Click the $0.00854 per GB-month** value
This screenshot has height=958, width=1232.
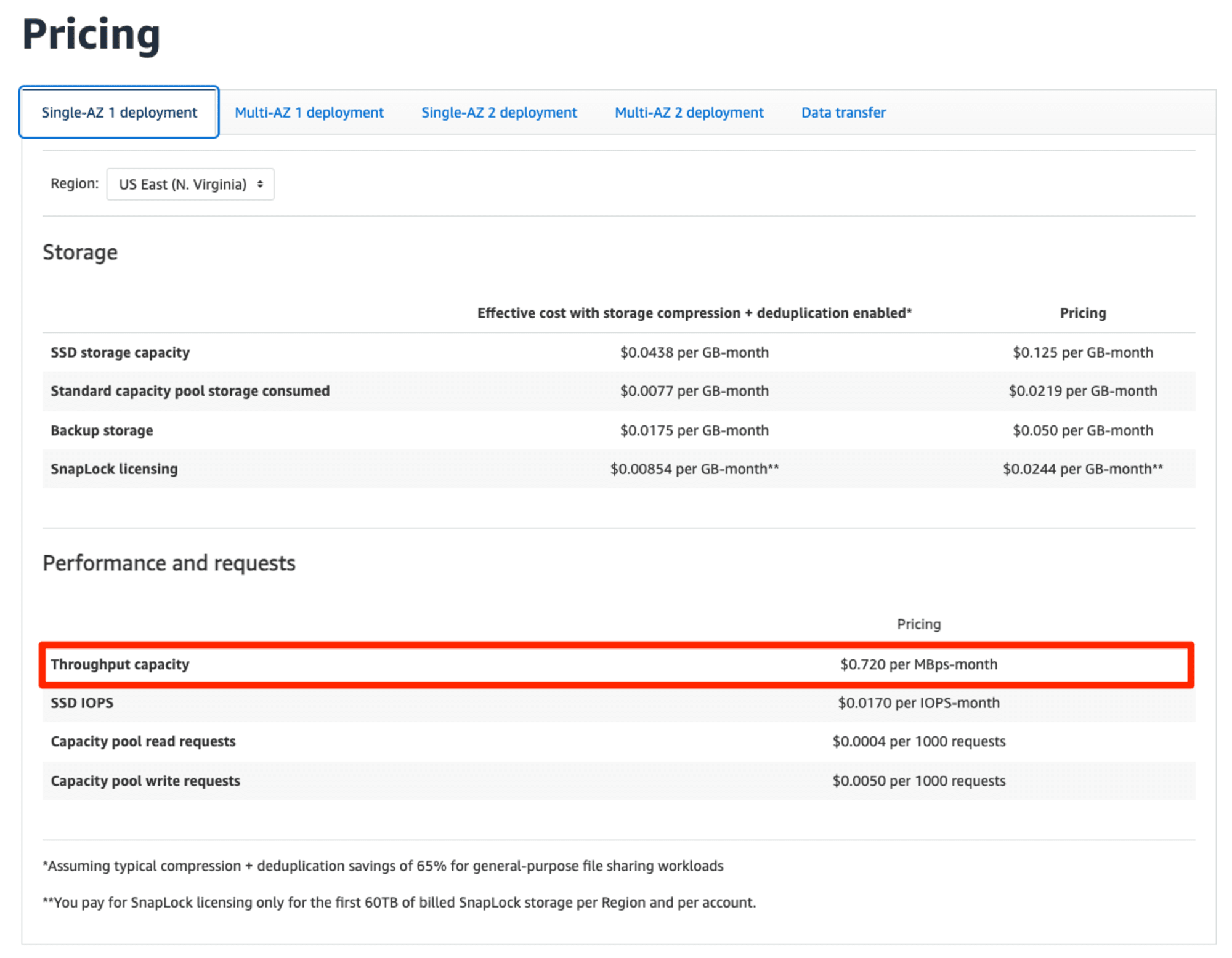[694, 469]
